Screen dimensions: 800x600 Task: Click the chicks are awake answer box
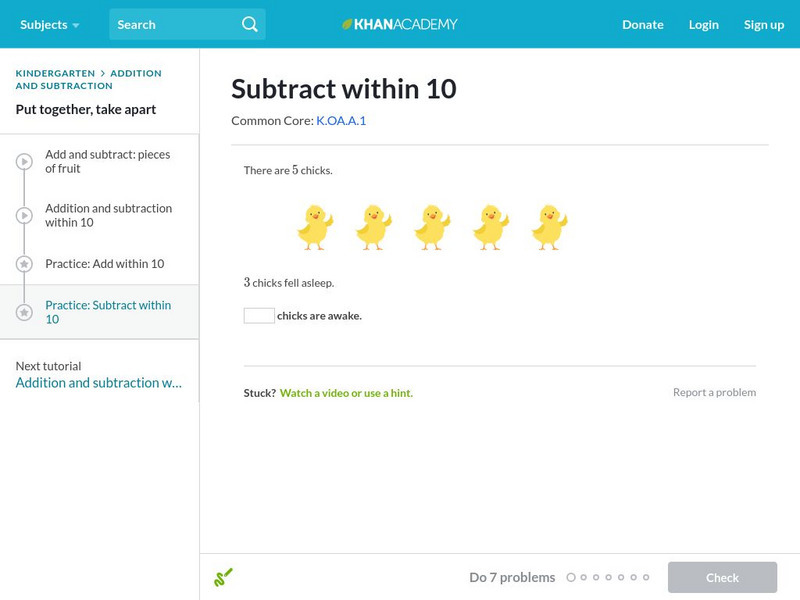(x=259, y=316)
